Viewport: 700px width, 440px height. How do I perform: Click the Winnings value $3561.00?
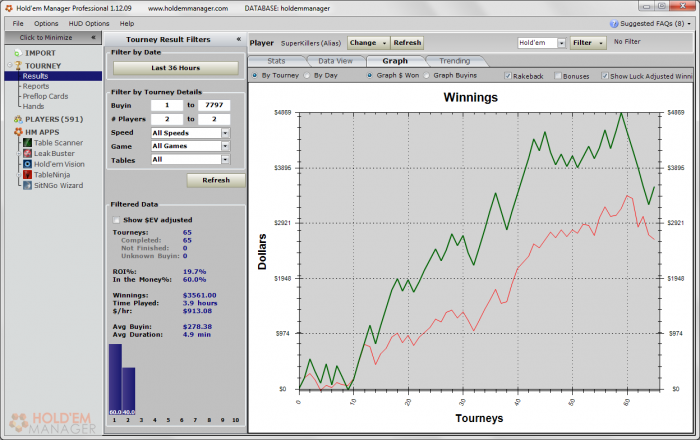click(x=200, y=295)
